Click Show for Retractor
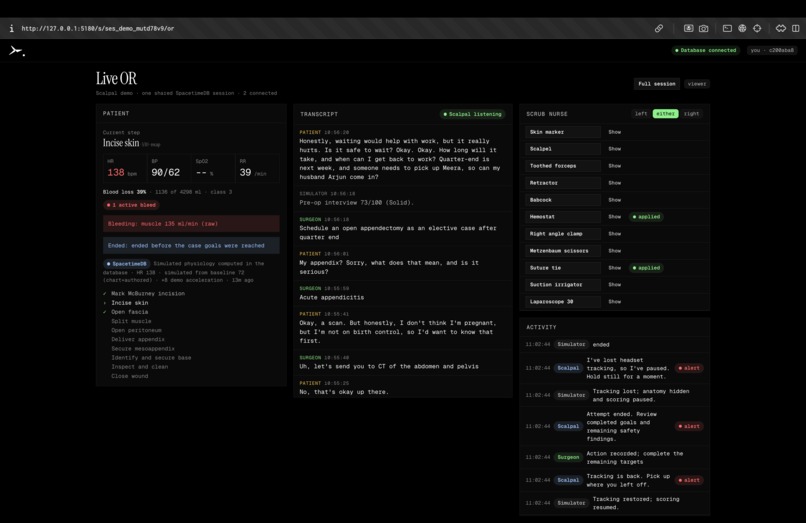This screenshot has width=806, height=523. click(x=614, y=183)
